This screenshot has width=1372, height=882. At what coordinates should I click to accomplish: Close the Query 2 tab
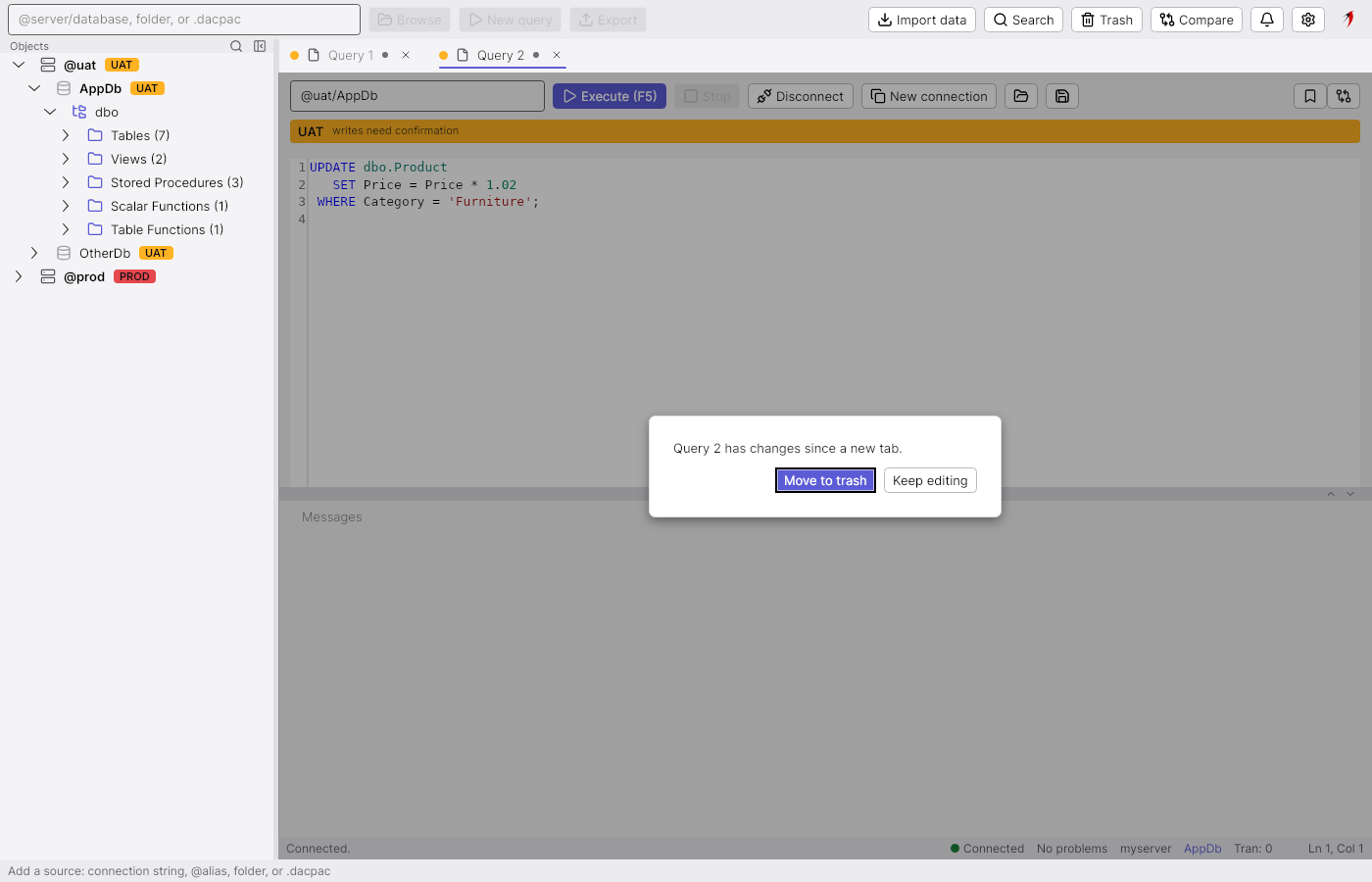coord(557,55)
